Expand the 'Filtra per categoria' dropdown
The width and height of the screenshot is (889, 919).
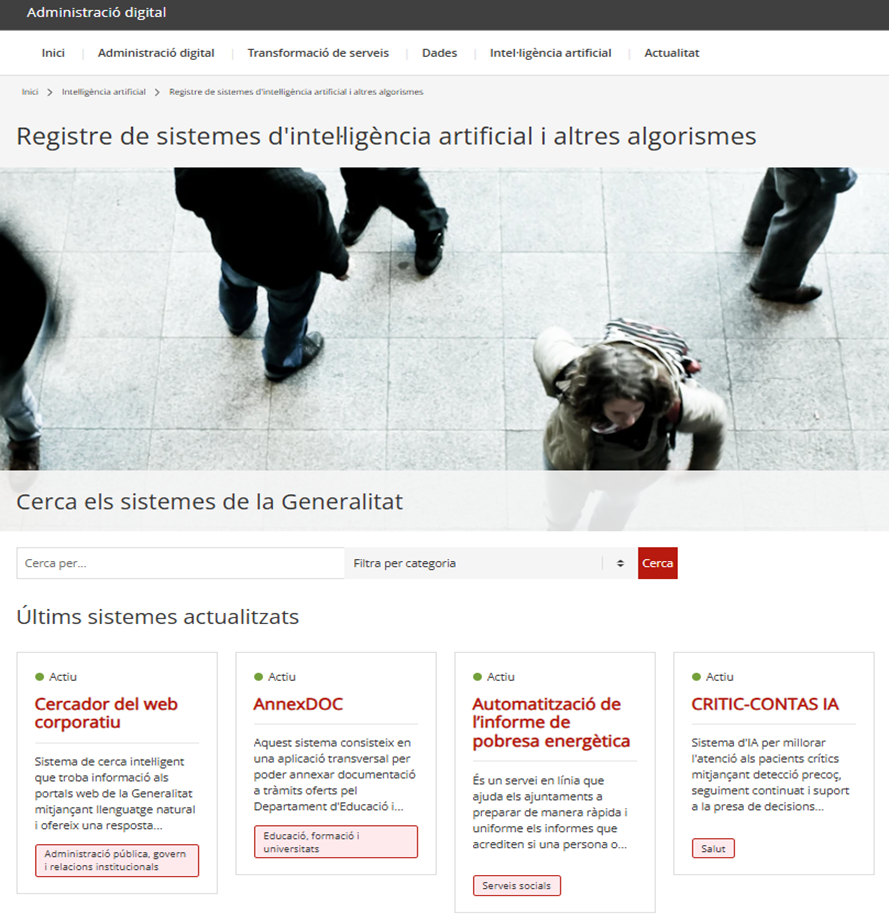pos(475,563)
